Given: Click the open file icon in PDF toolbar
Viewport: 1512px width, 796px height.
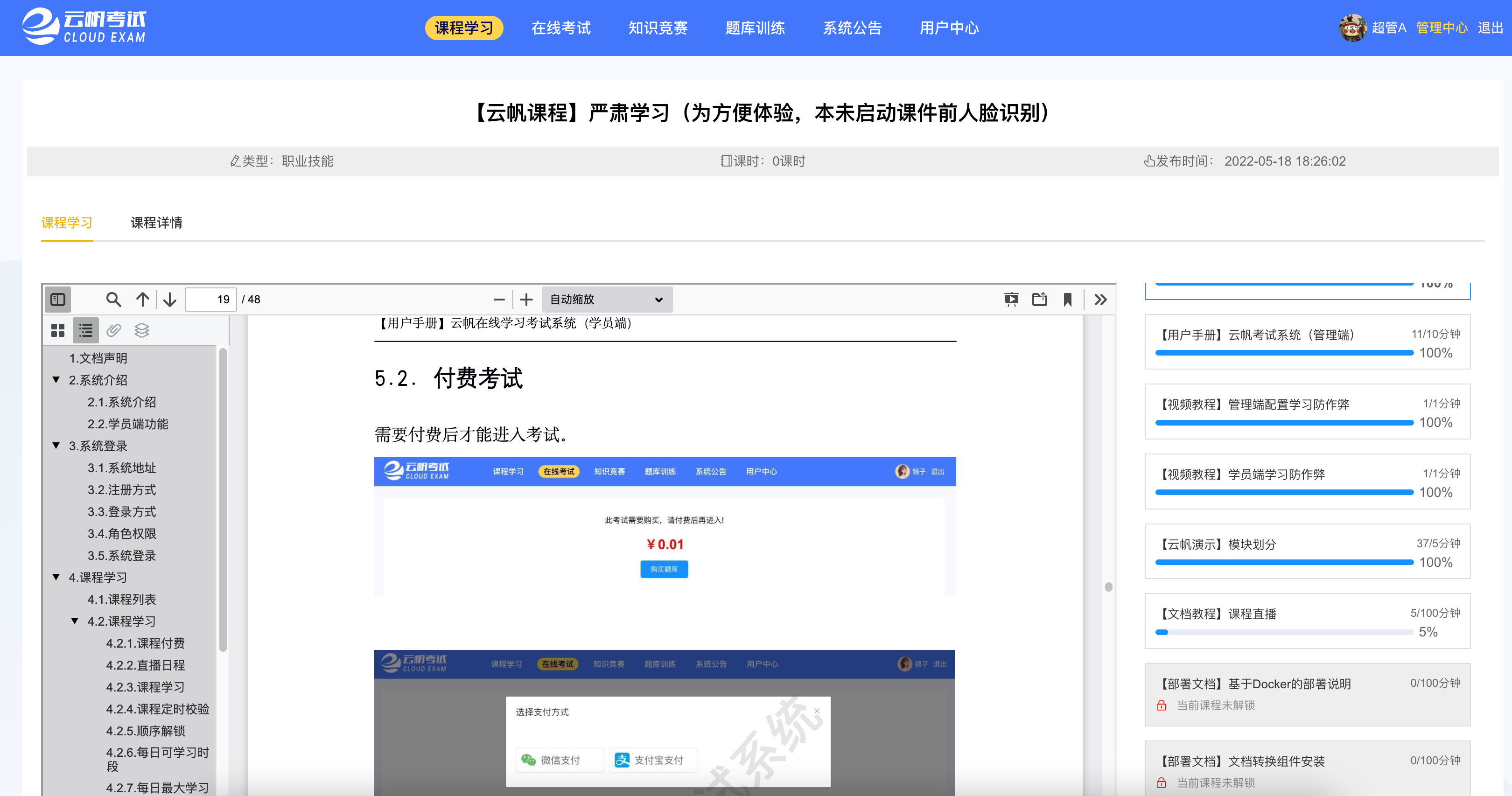Looking at the screenshot, I should (x=1040, y=300).
